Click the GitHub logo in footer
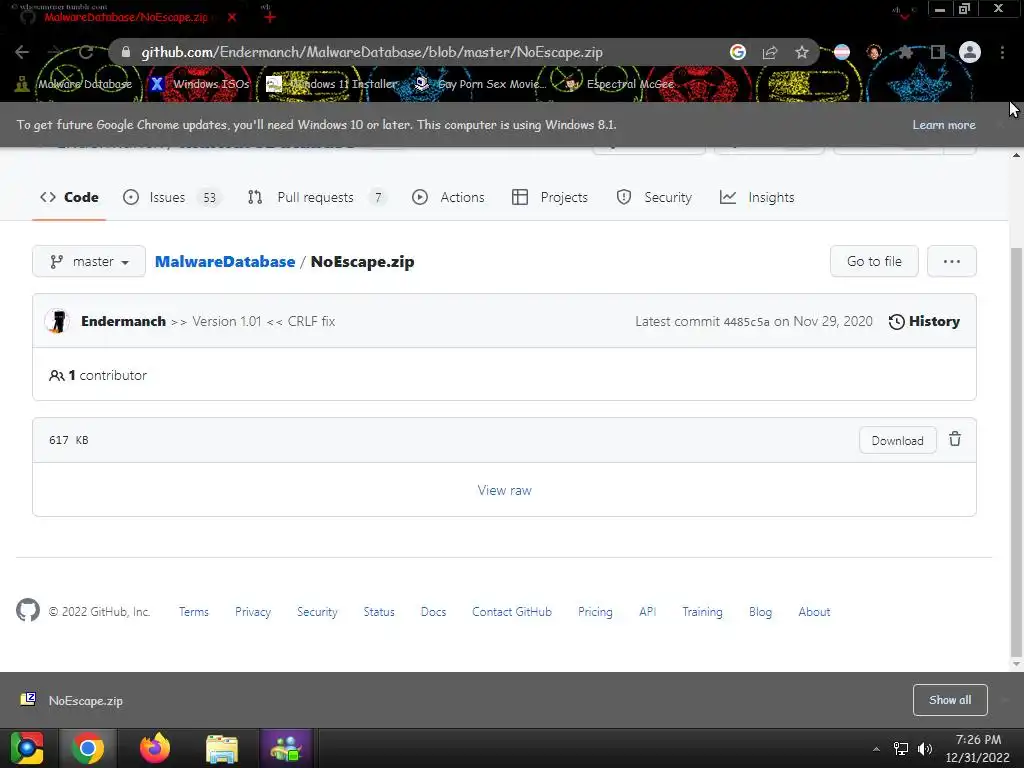 pyautogui.click(x=28, y=611)
